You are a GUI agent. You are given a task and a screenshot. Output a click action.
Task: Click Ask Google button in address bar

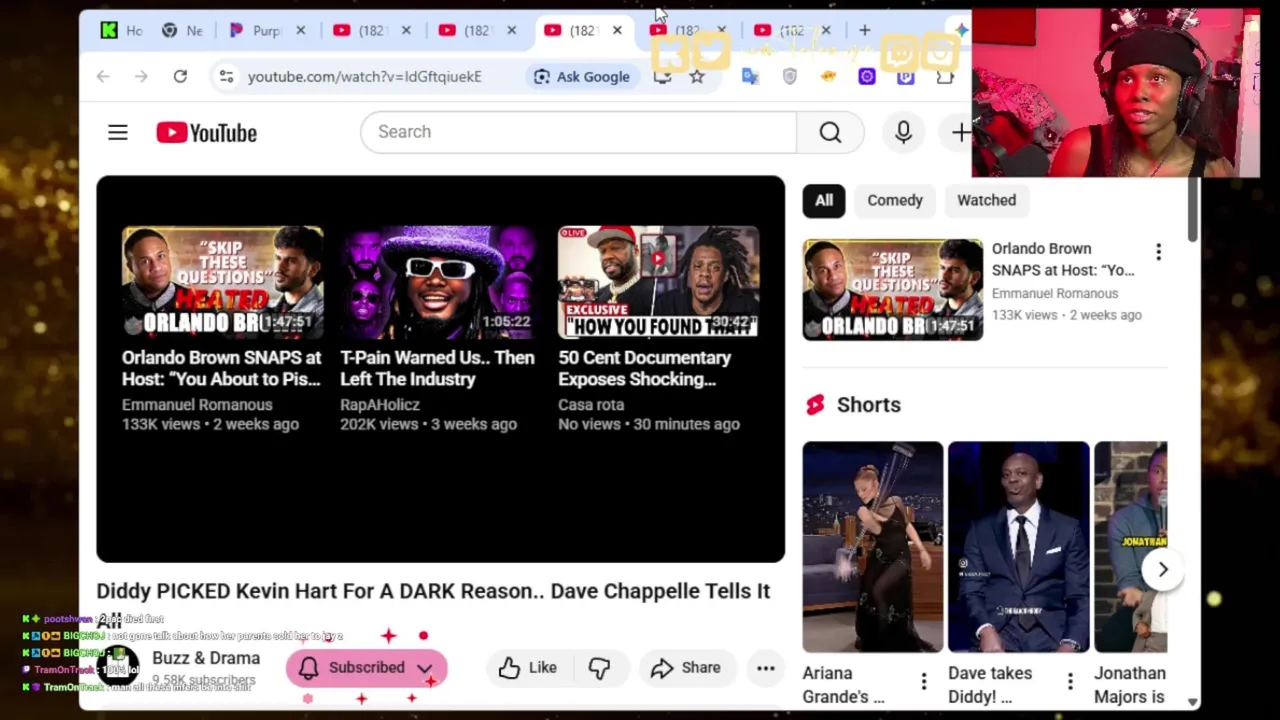click(582, 76)
